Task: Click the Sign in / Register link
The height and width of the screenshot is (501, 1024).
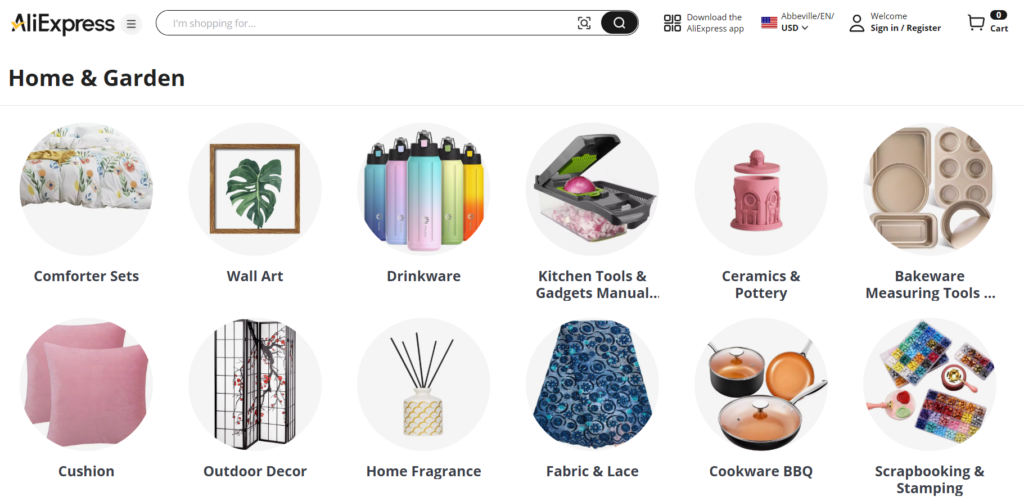Action: (905, 28)
